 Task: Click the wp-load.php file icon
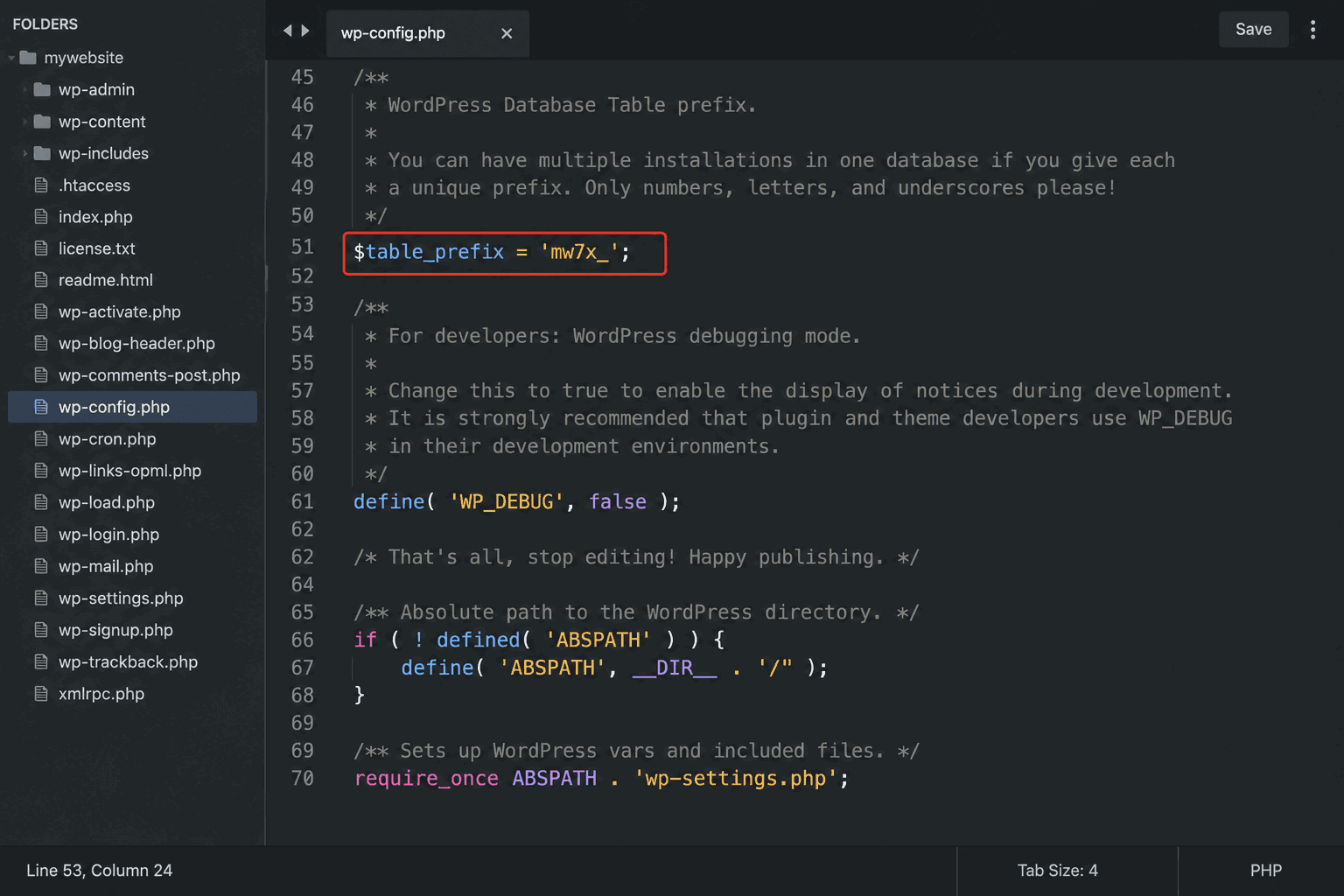tap(41, 502)
